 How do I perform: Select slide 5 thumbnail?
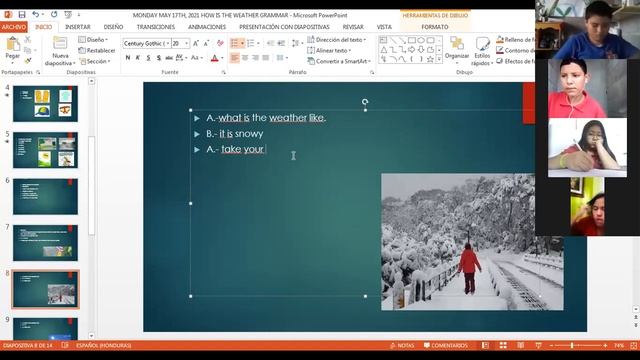[x=45, y=150]
